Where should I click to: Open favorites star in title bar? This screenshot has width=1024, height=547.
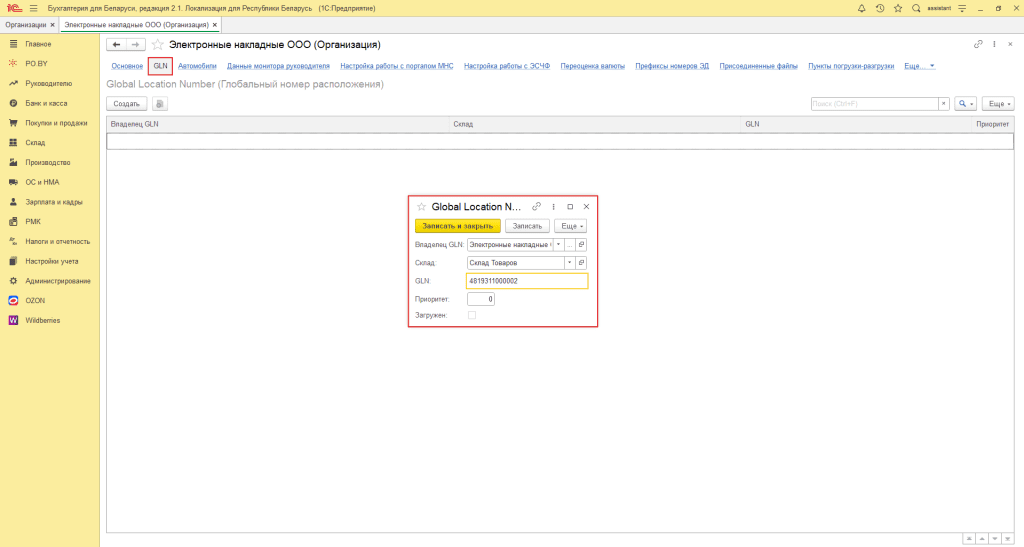coord(898,8)
